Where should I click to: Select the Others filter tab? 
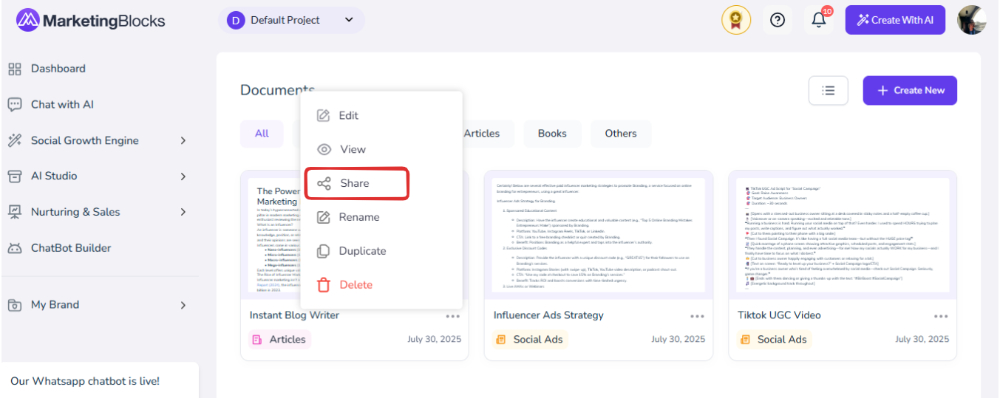[621, 134]
